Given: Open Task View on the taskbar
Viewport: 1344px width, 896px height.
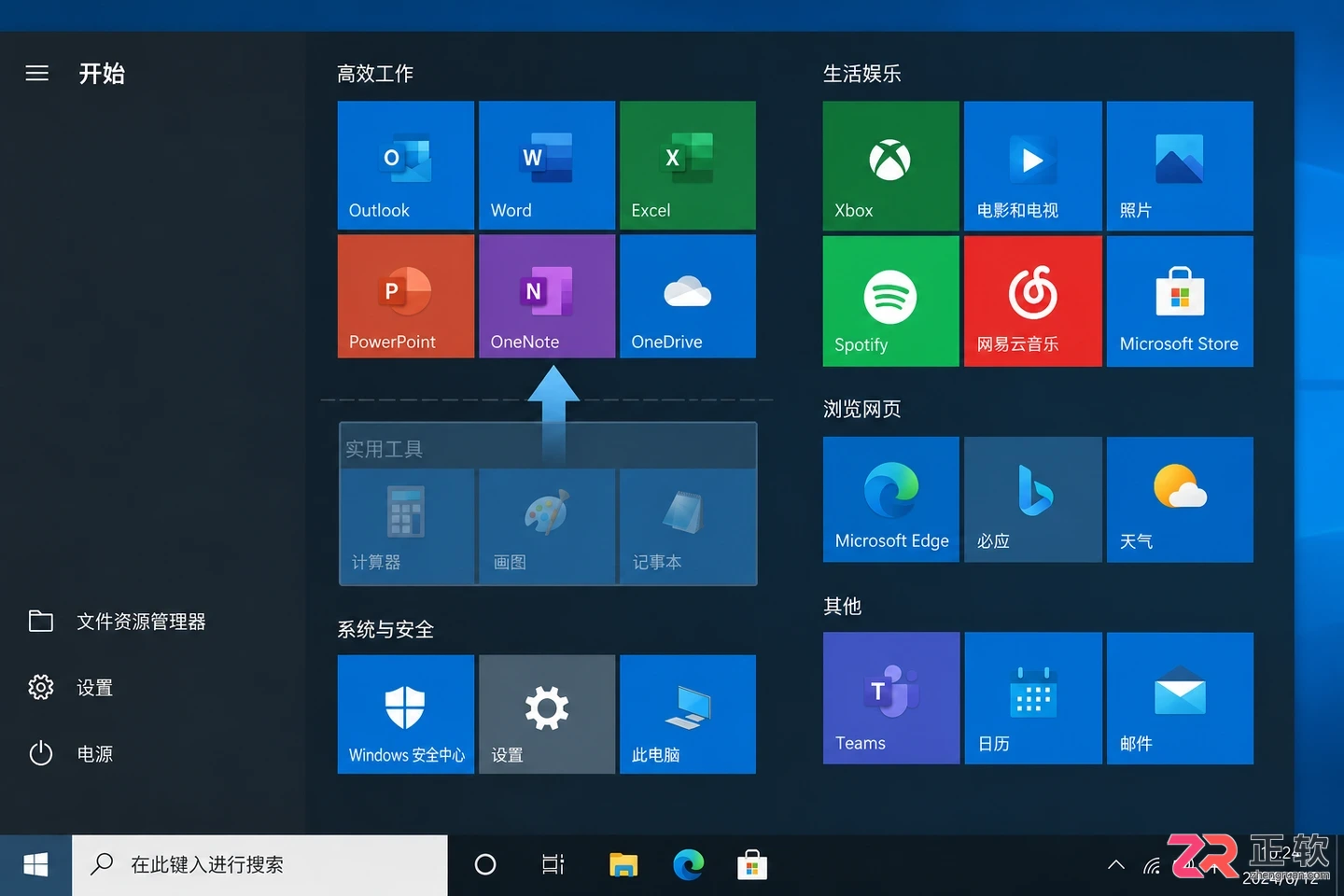Looking at the screenshot, I should coord(553,865).
